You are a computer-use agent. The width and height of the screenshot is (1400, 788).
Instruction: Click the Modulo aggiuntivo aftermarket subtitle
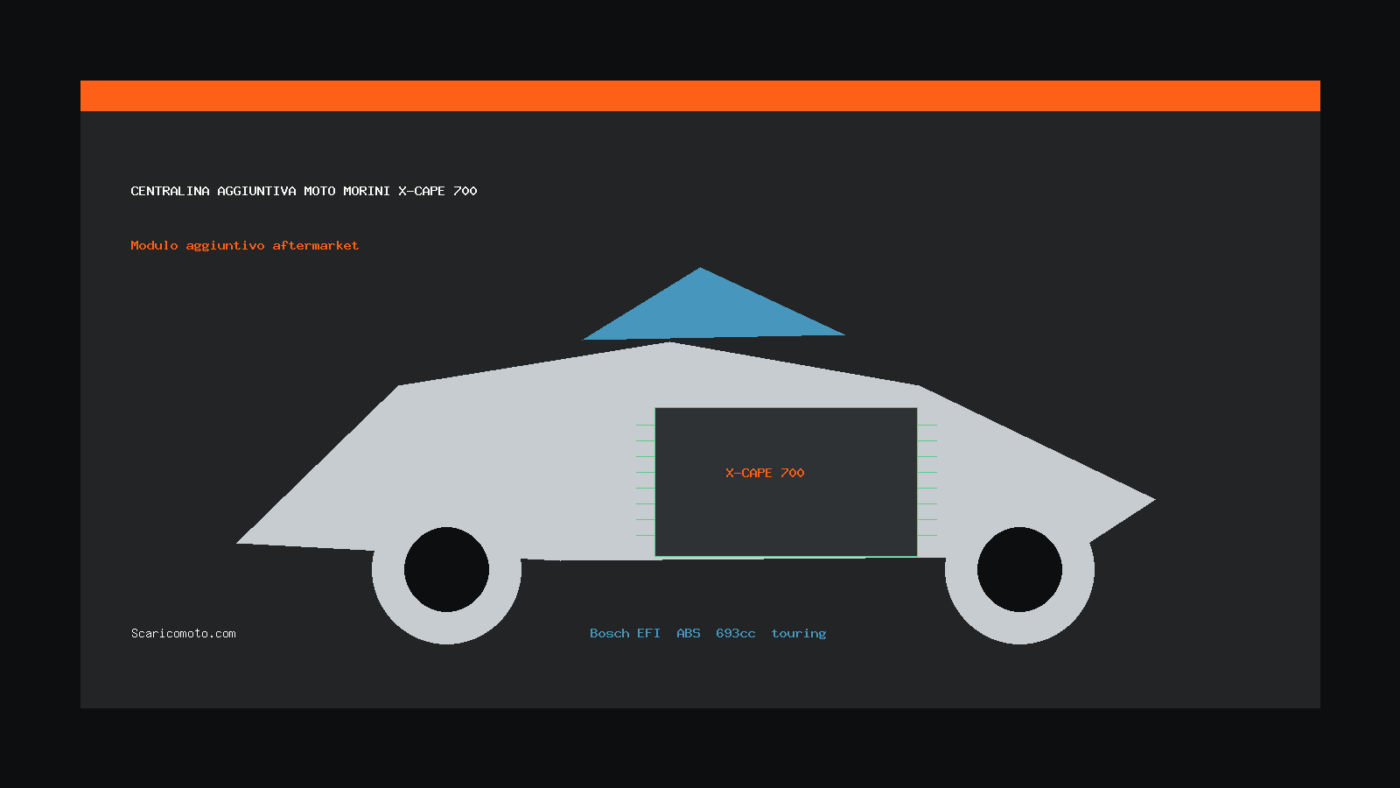tap(245, 245)
